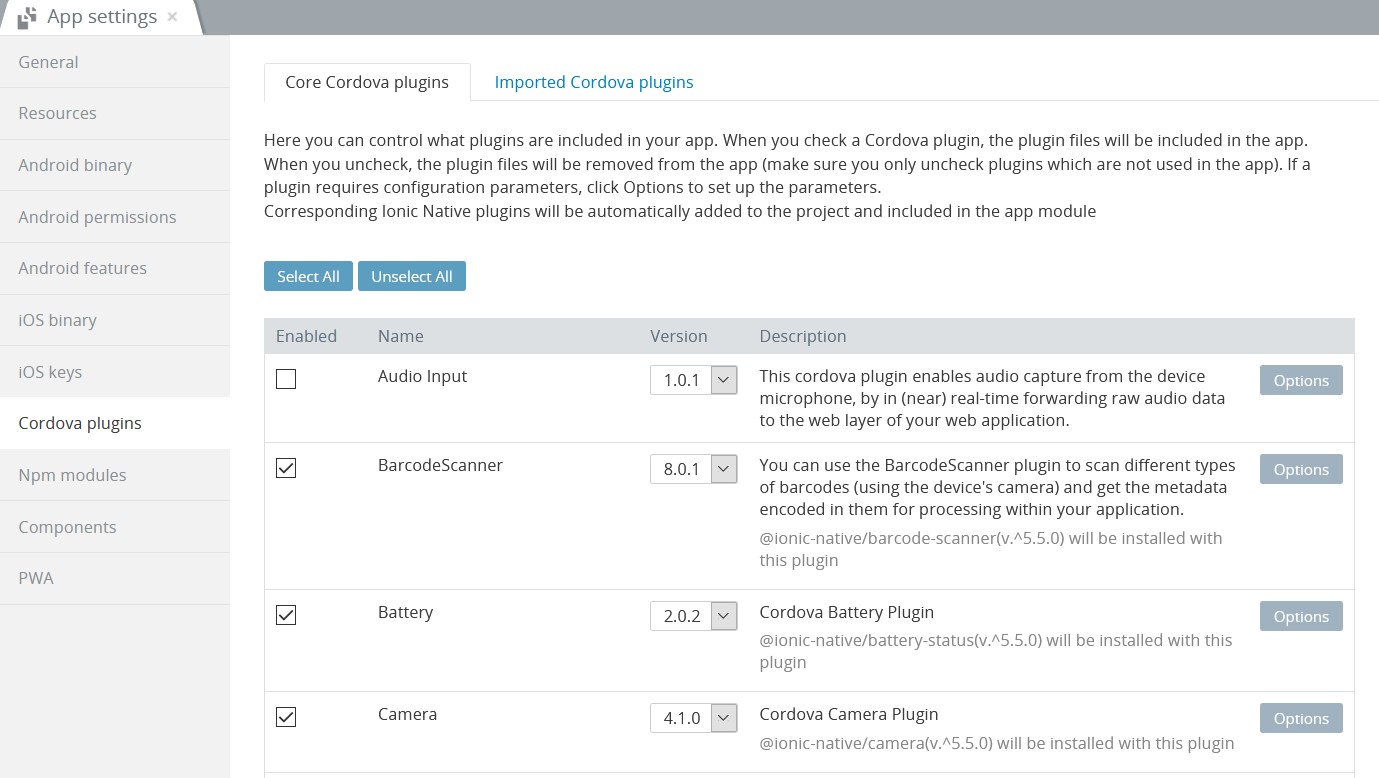The width and height of the screenshot is (1379, 778).
Task: Open iOS keys settings
Action: (115, 372)
